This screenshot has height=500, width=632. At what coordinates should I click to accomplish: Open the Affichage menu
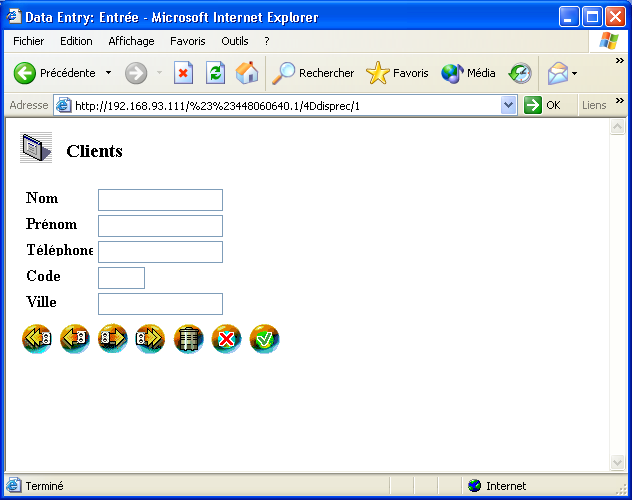131,41
